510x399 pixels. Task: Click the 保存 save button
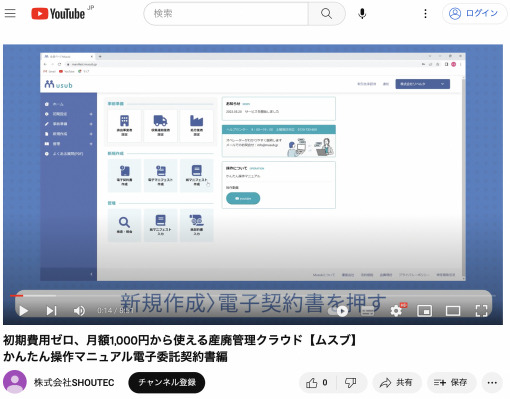[451, 383]
